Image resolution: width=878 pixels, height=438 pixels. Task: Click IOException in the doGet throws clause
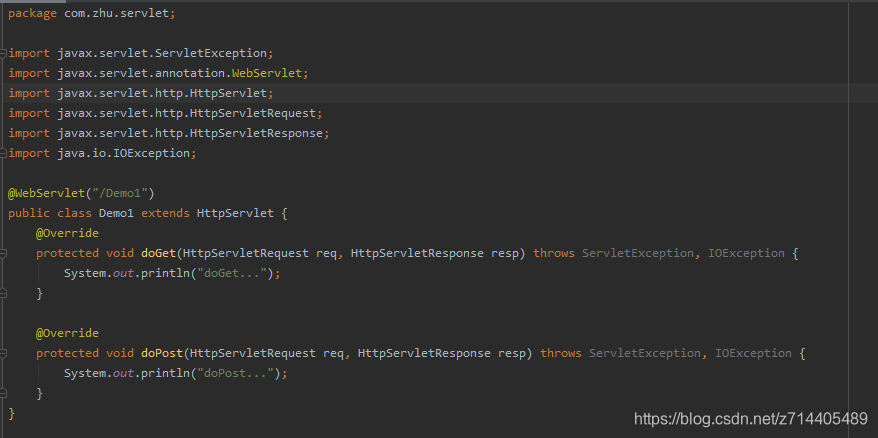coord(746,253)
